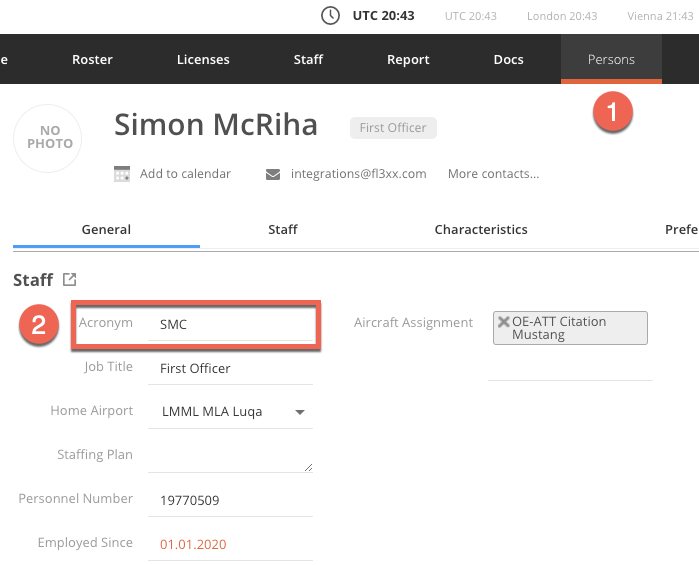
Task: Expand the Home Airport dropdown arrow
Action: click(x=300, y=412)
